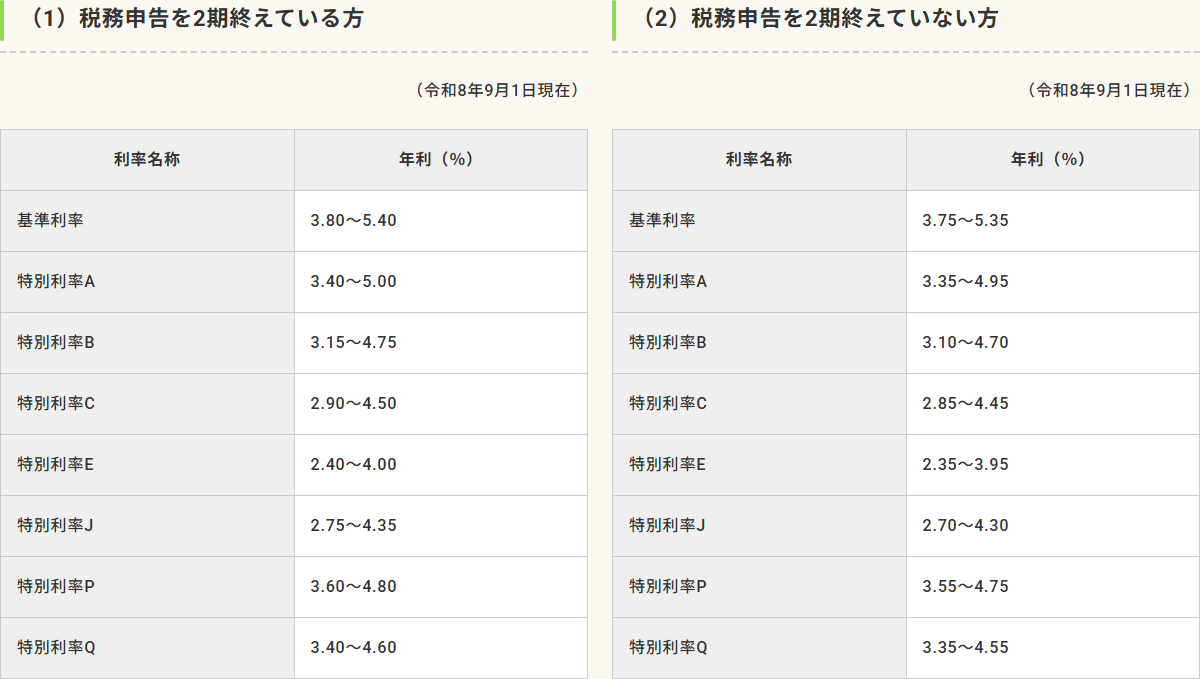Viewport: 1200px width, 679px height.
Task: Select 特別利率C in the 2.85～4.45 row
Action: pyautogui.click(x=668, y=403)
